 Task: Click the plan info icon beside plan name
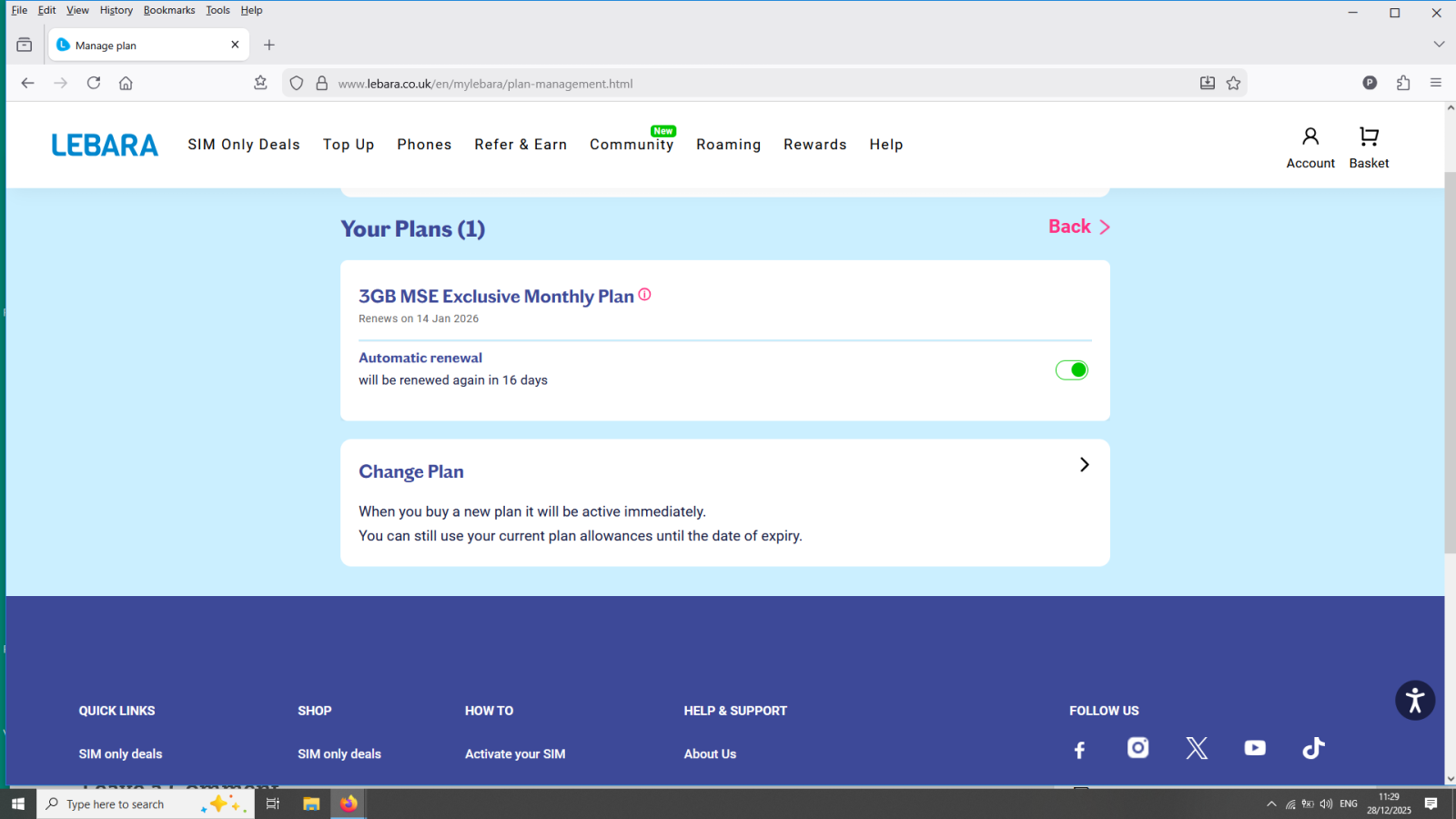tap(644, 295)
